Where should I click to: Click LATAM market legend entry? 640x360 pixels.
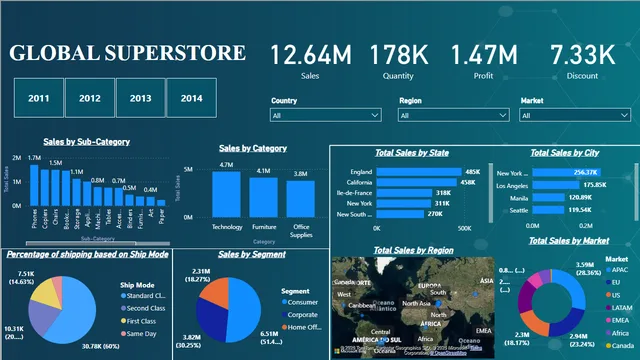point(619,307)
